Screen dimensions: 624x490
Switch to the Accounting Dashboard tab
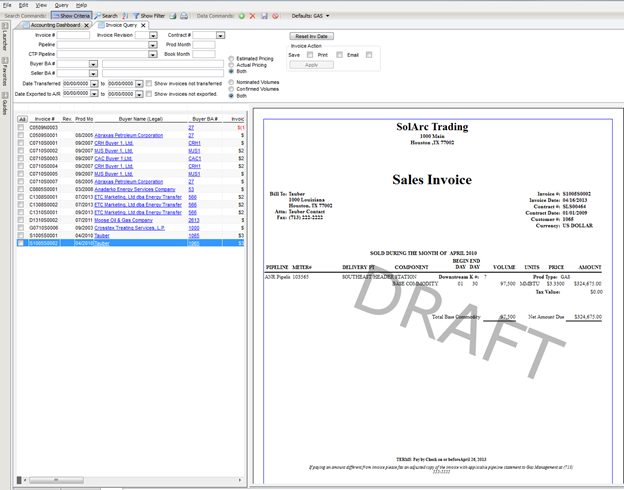pos(58,25)
